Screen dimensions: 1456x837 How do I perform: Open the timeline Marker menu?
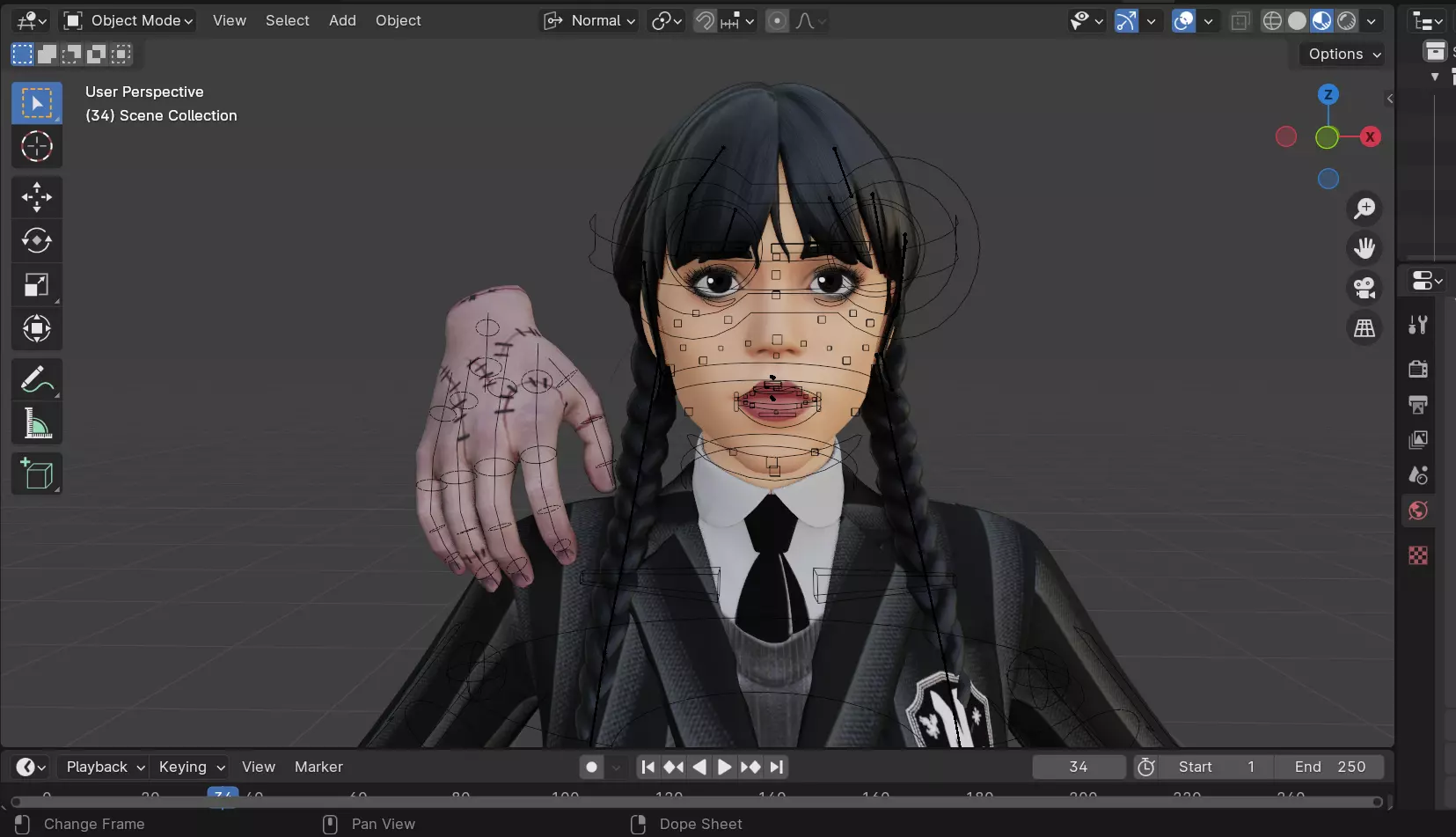tap(318, 767)
